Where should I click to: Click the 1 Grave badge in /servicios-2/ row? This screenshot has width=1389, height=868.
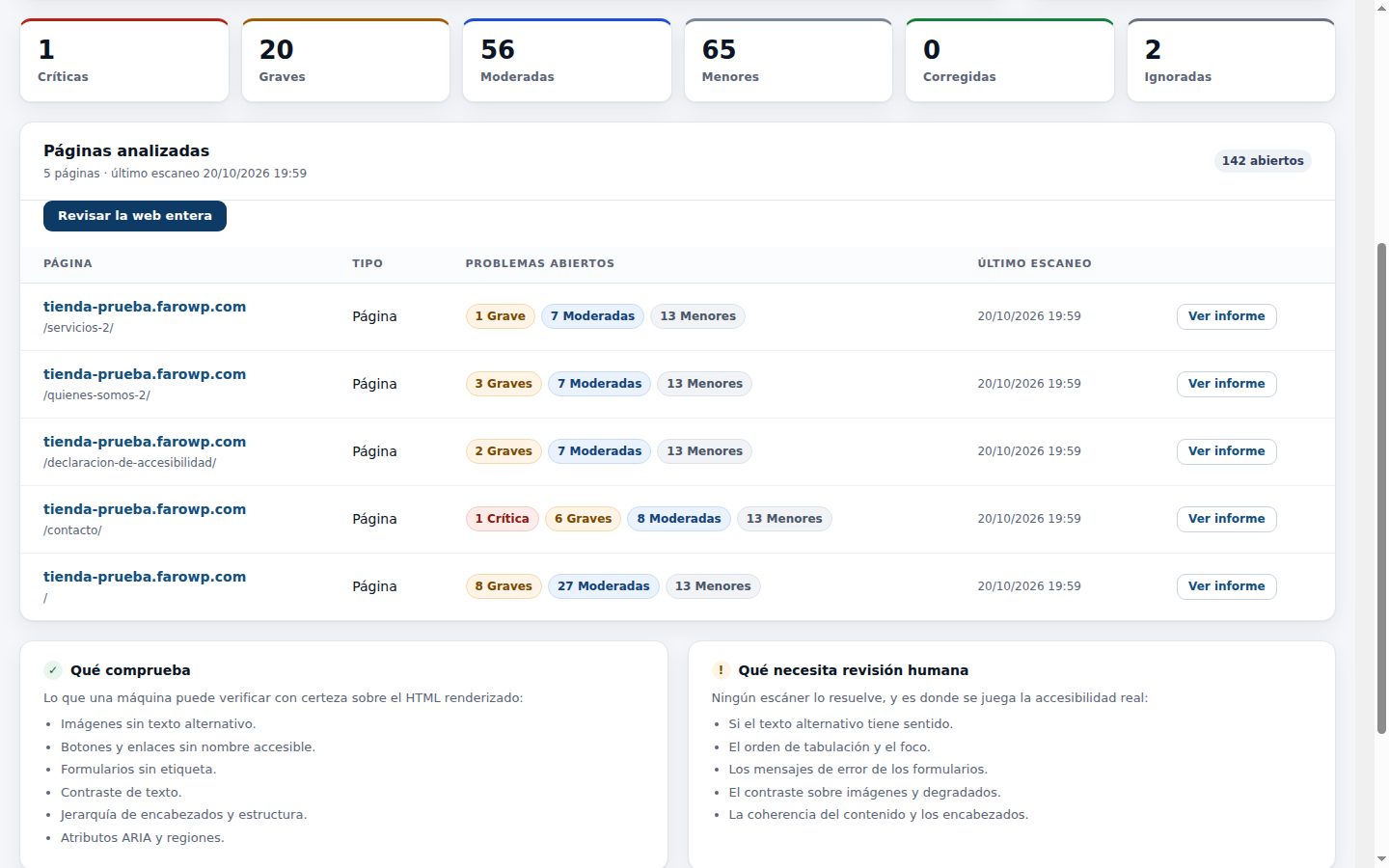click(500, 316)
